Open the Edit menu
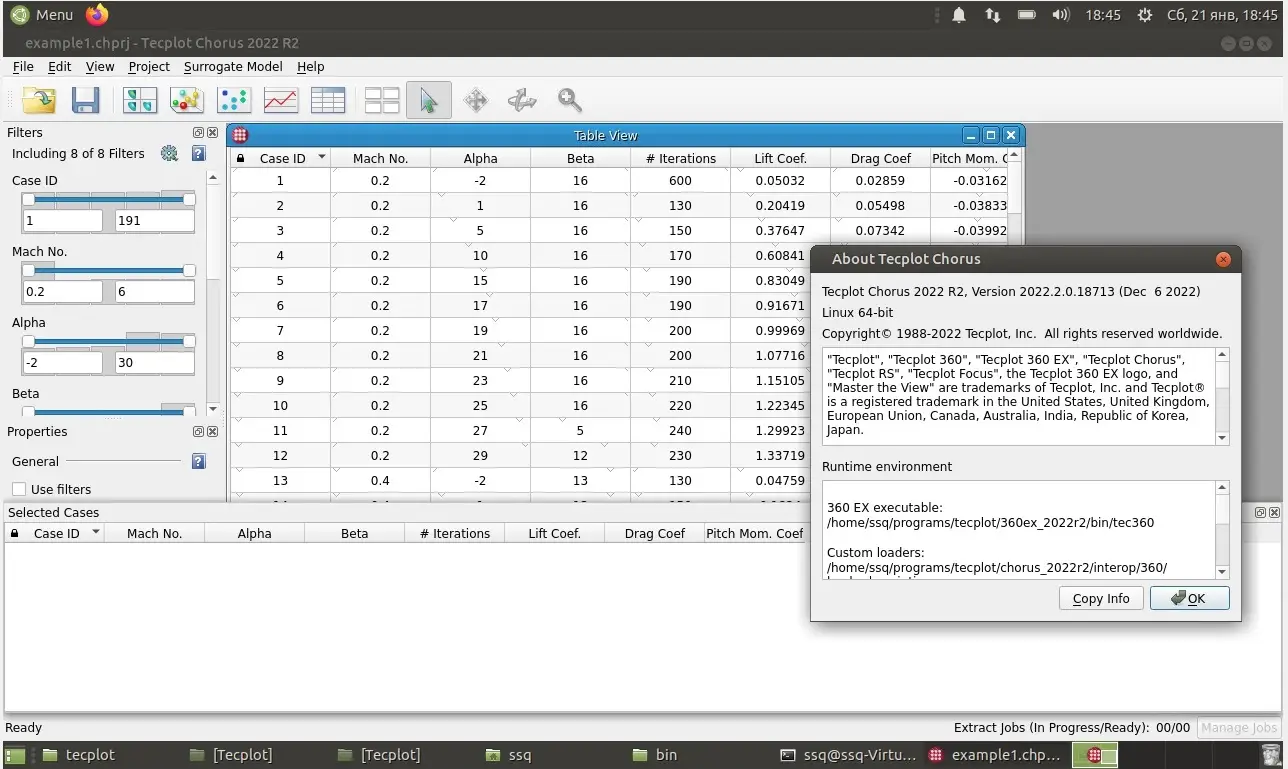1288x769 pixels. (x=60, y=66)
